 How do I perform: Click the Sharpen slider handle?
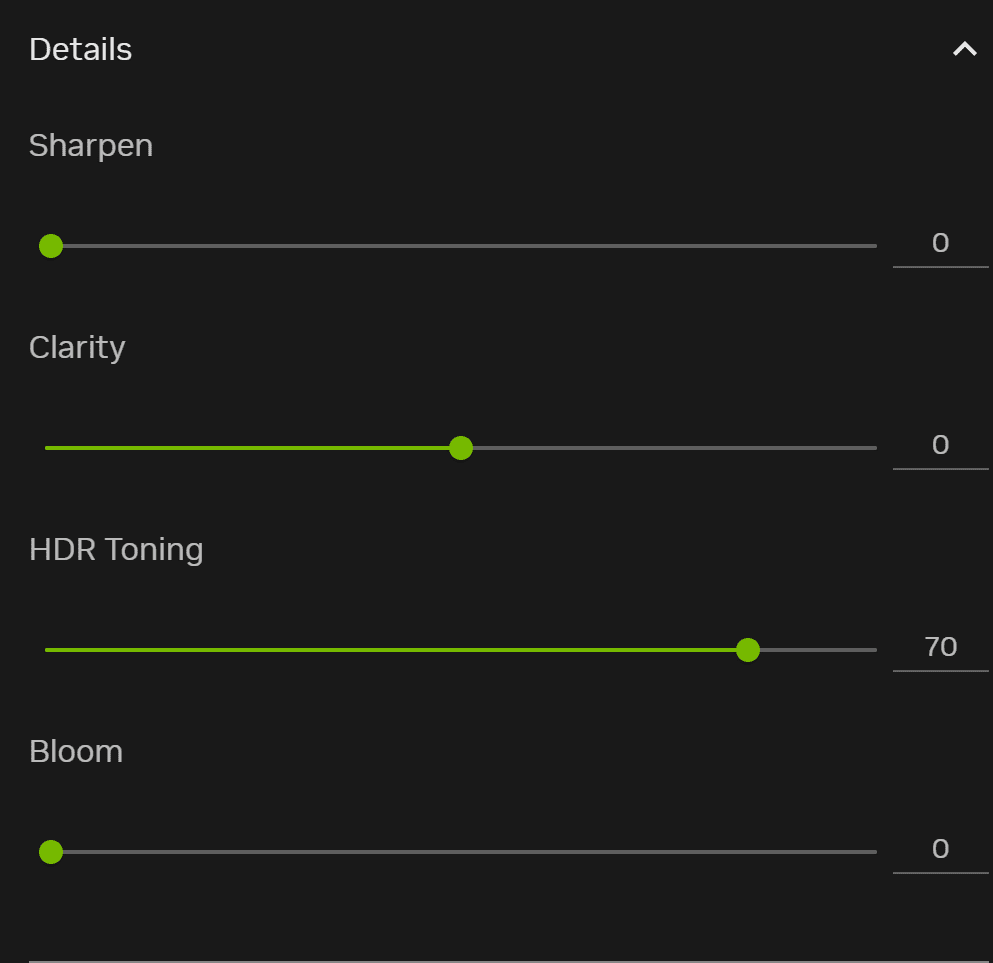pos(51,246)
